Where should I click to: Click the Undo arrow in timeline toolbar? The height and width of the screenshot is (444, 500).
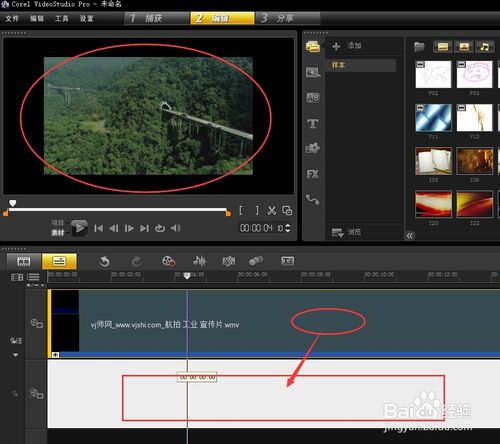tap(104, 262)
